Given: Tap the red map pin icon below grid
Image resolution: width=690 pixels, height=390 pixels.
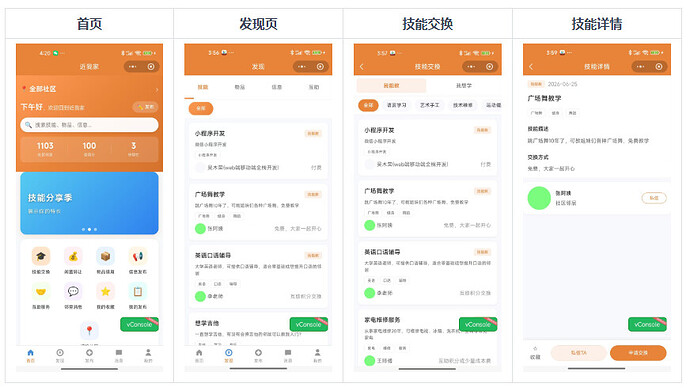Looking at the screenshot, I should (89, 331).
